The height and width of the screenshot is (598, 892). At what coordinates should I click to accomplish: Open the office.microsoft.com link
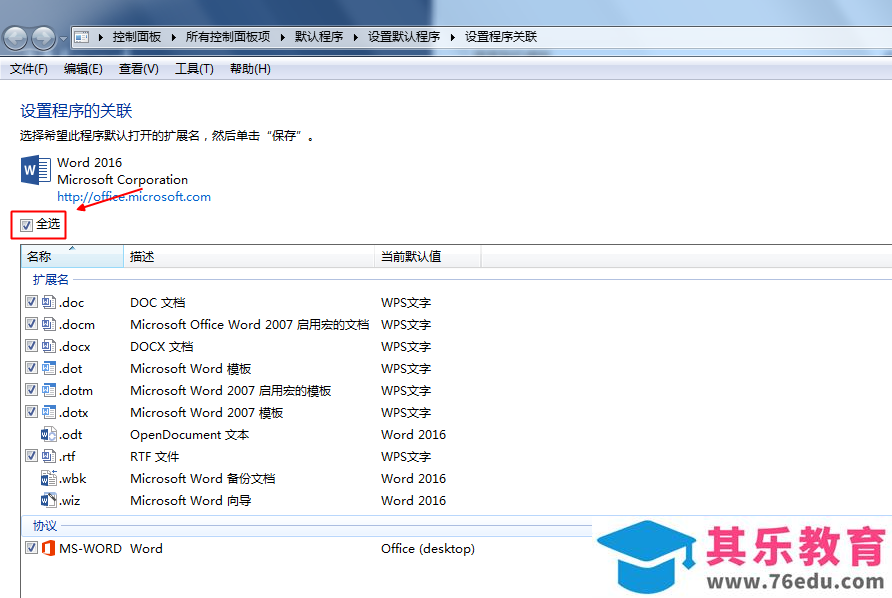(134, 197)
